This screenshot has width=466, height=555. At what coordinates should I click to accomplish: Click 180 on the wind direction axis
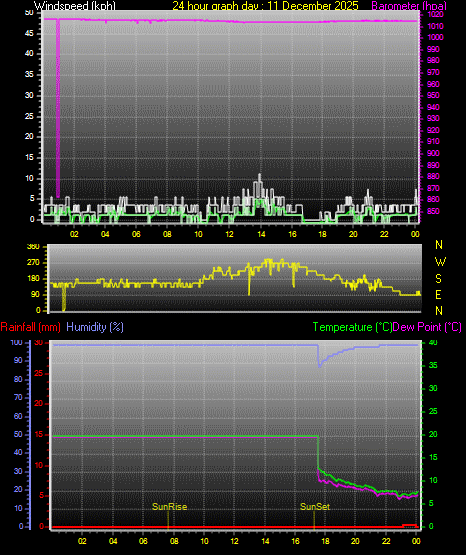[x=33, y=279]
